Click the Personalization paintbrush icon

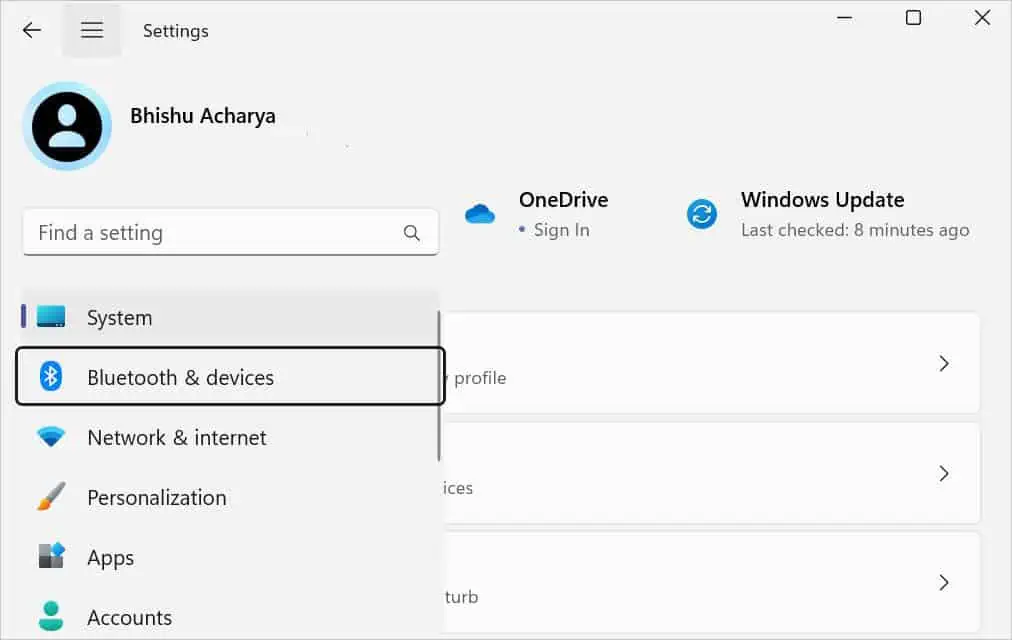(x=51, y=497)
